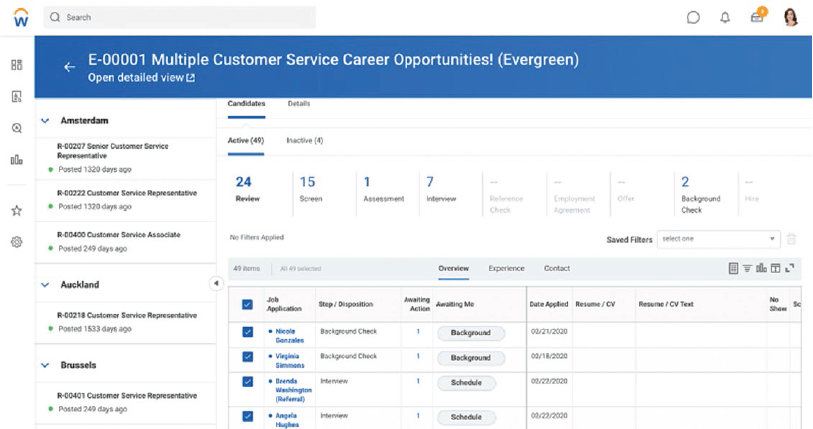Viewport: 813px width, 429px height.
Task: Expand the table to fullscreen
Action: [790, 268]
